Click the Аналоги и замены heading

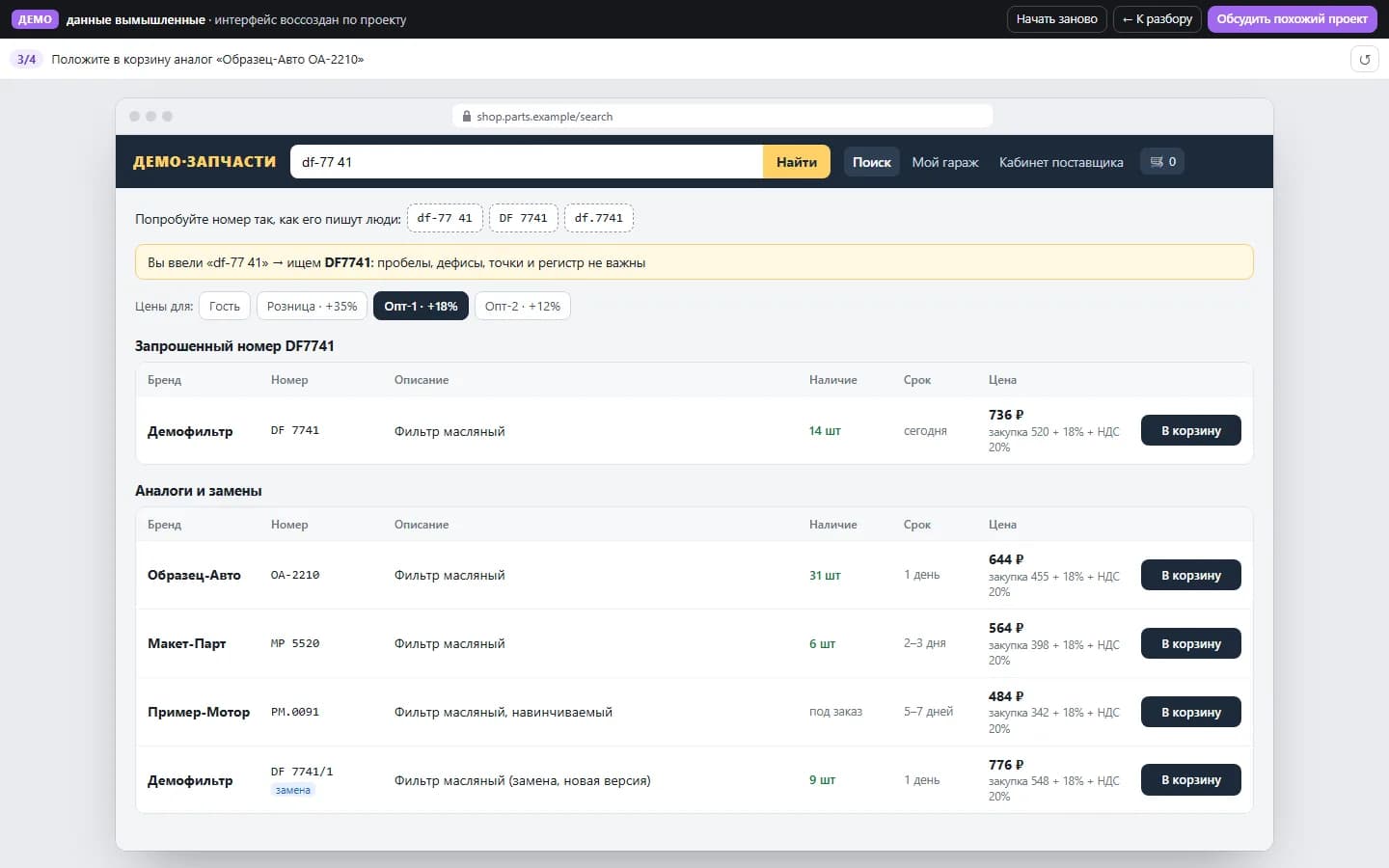tap(199, 491)
